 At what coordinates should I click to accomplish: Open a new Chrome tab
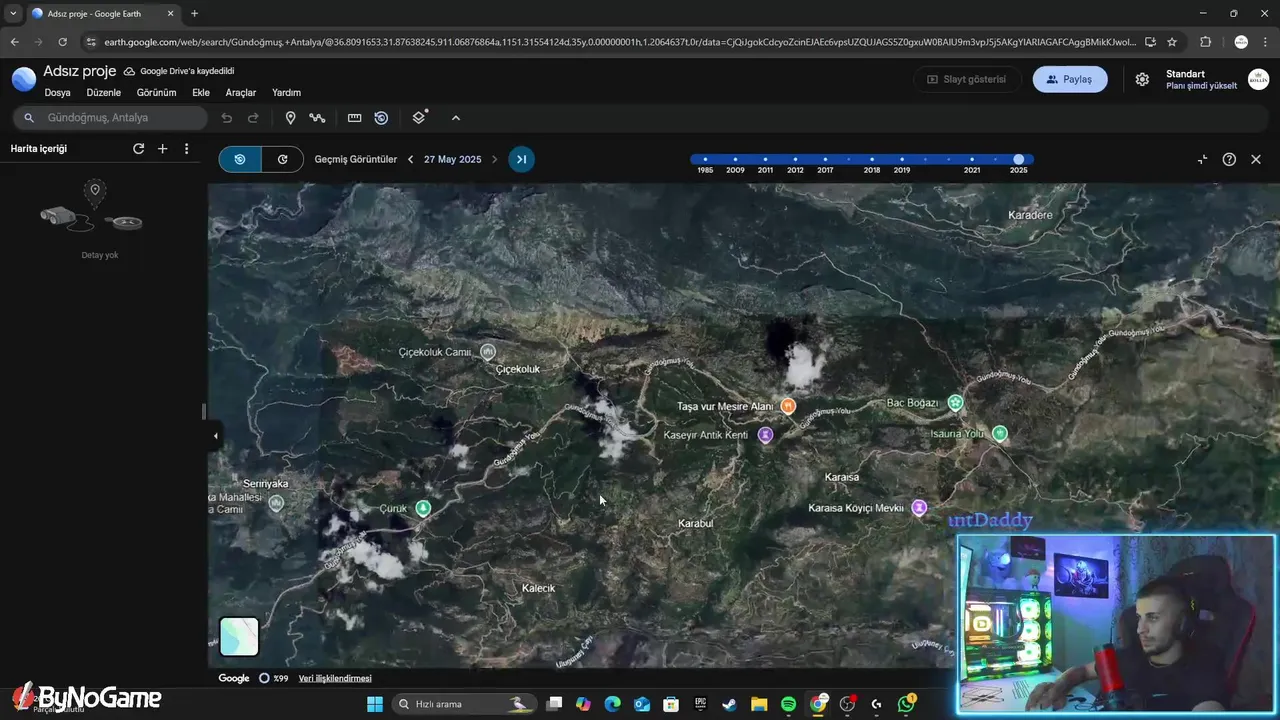click(x=194, y=14)
